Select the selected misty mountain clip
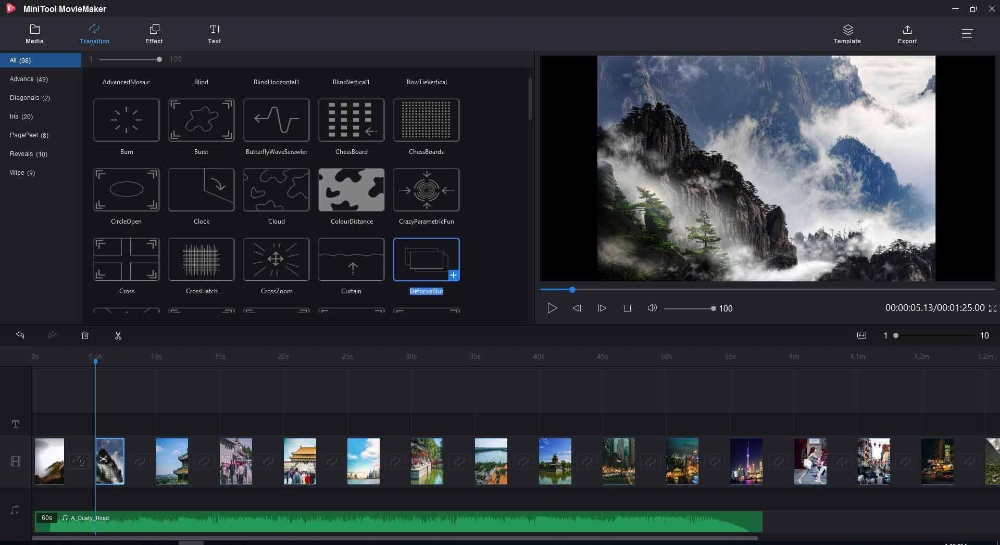The width and height of the screenshot is (1000, 545). click(x=110, y=461)
